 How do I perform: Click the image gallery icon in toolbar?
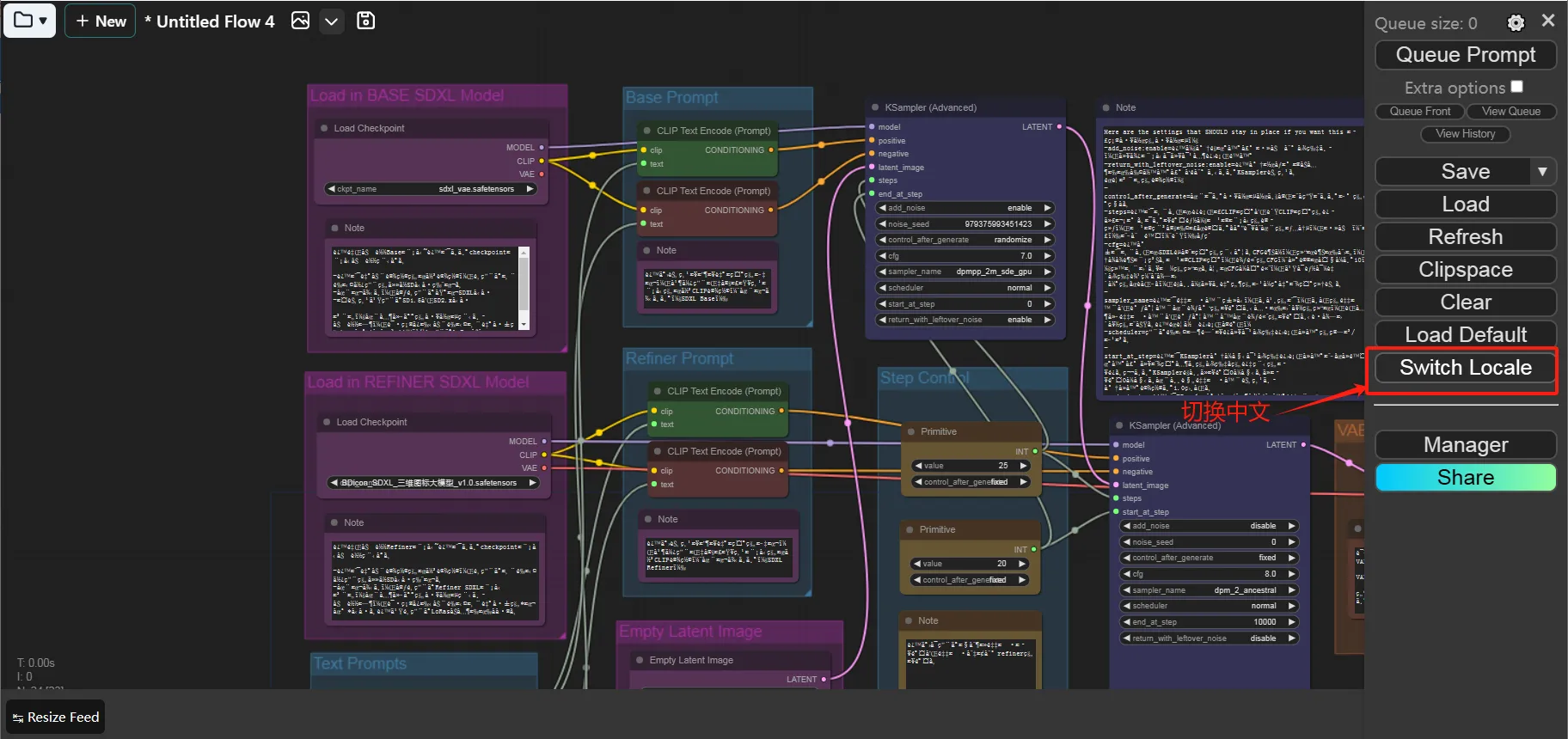pyautogui.click(x=300, y=21)
